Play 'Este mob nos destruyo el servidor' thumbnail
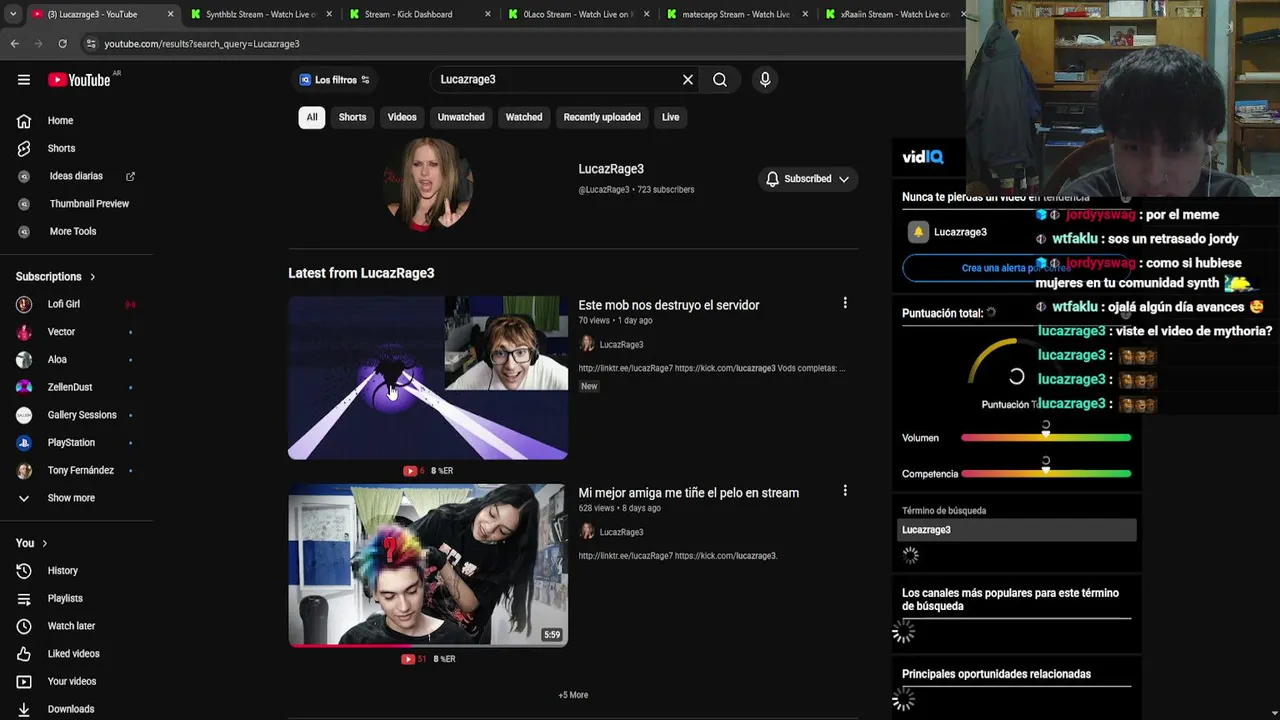 [428, 378]
